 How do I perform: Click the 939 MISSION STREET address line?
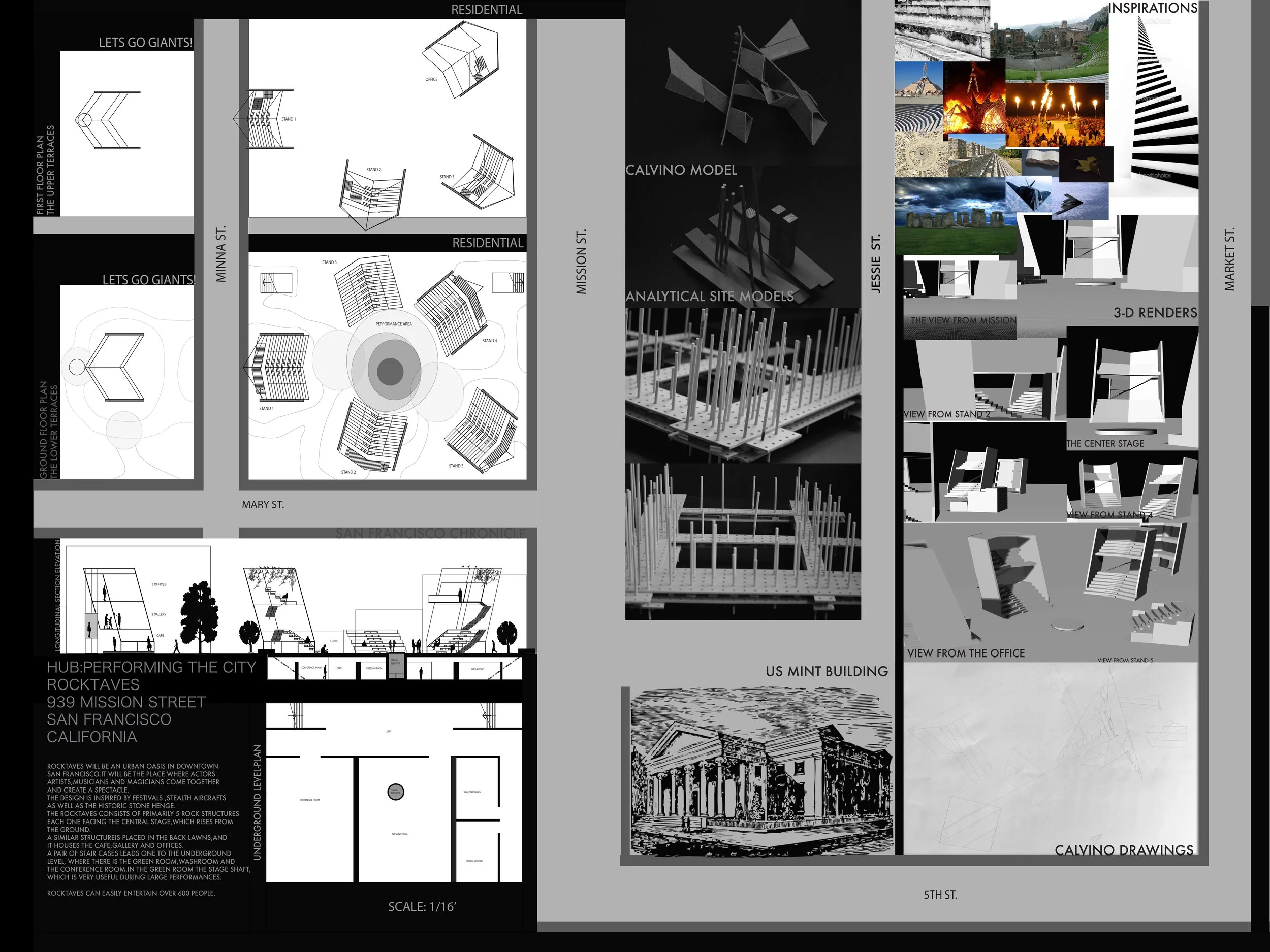(126, 702)
